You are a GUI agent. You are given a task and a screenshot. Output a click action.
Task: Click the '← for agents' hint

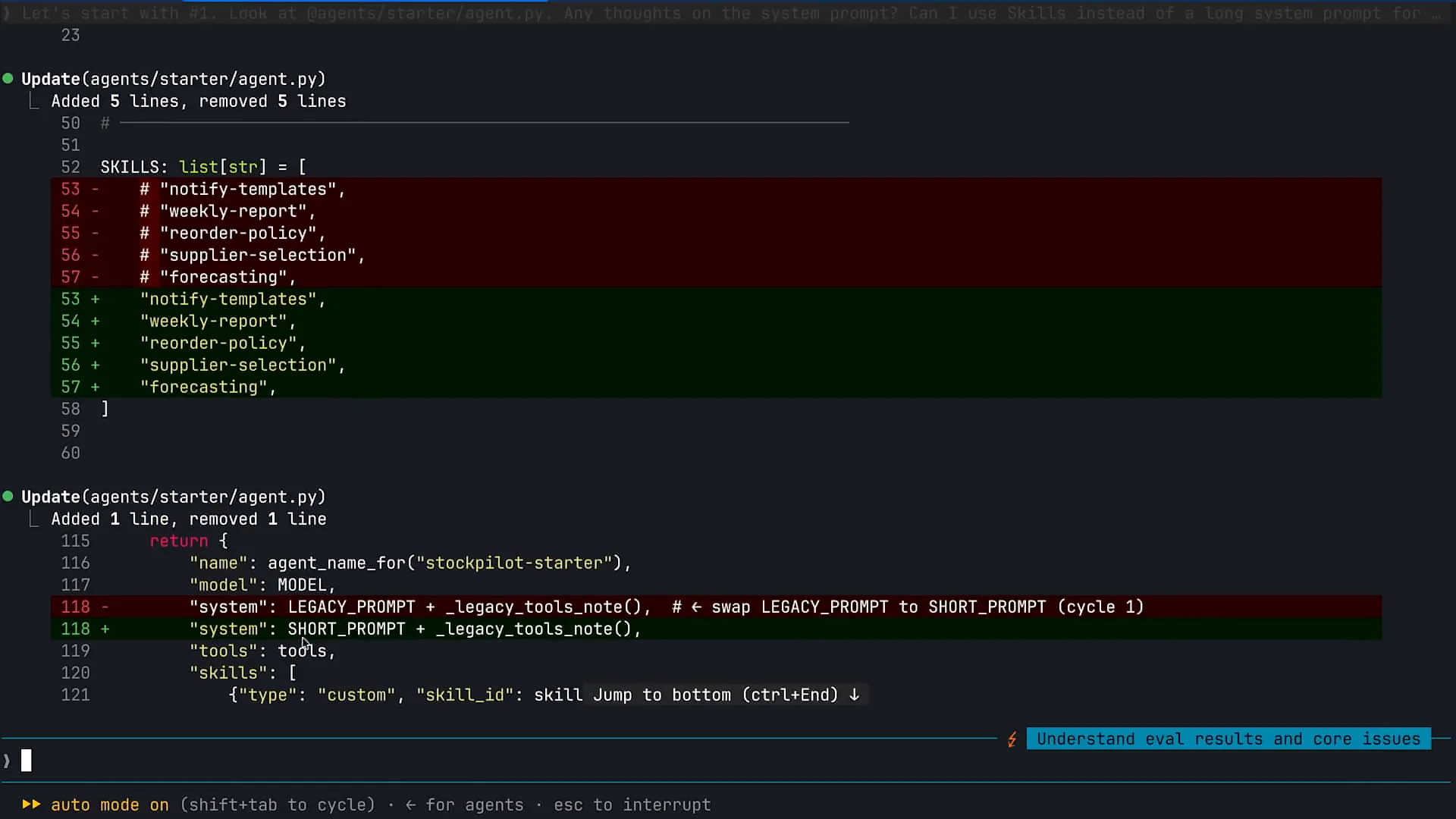coord(464,805)
